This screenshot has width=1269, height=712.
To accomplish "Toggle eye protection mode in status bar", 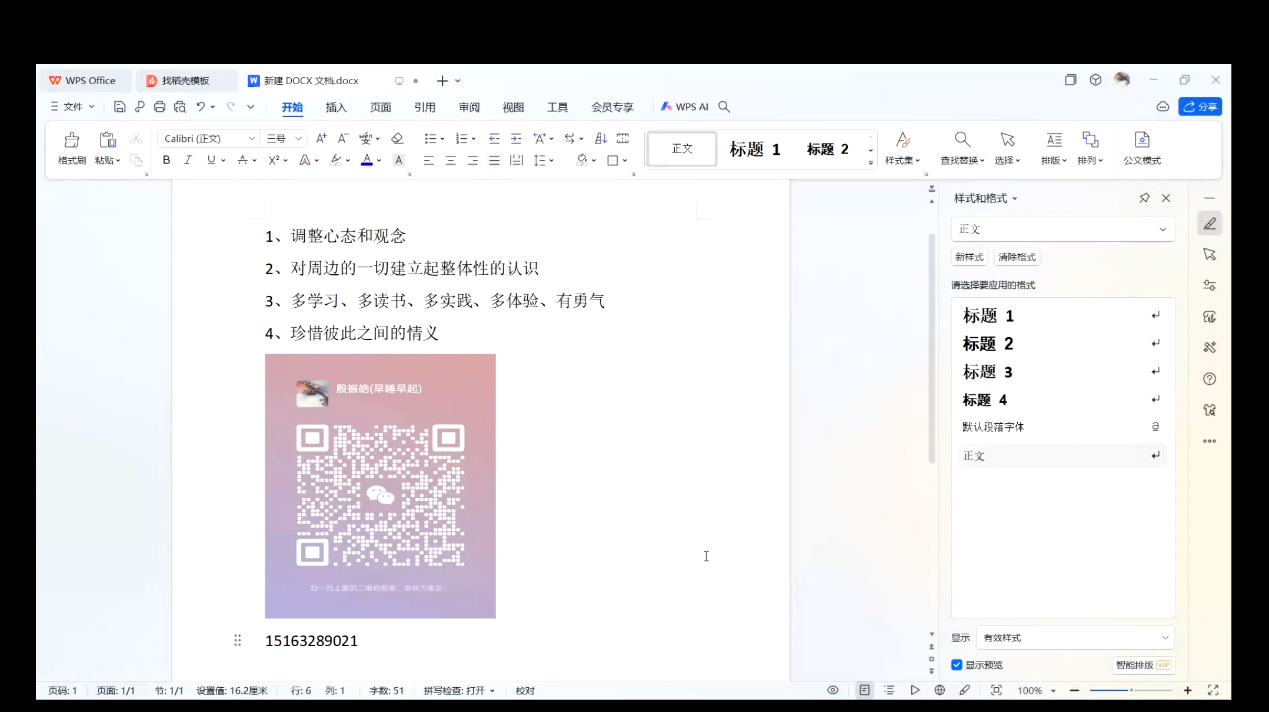I will tap(832, 690).
